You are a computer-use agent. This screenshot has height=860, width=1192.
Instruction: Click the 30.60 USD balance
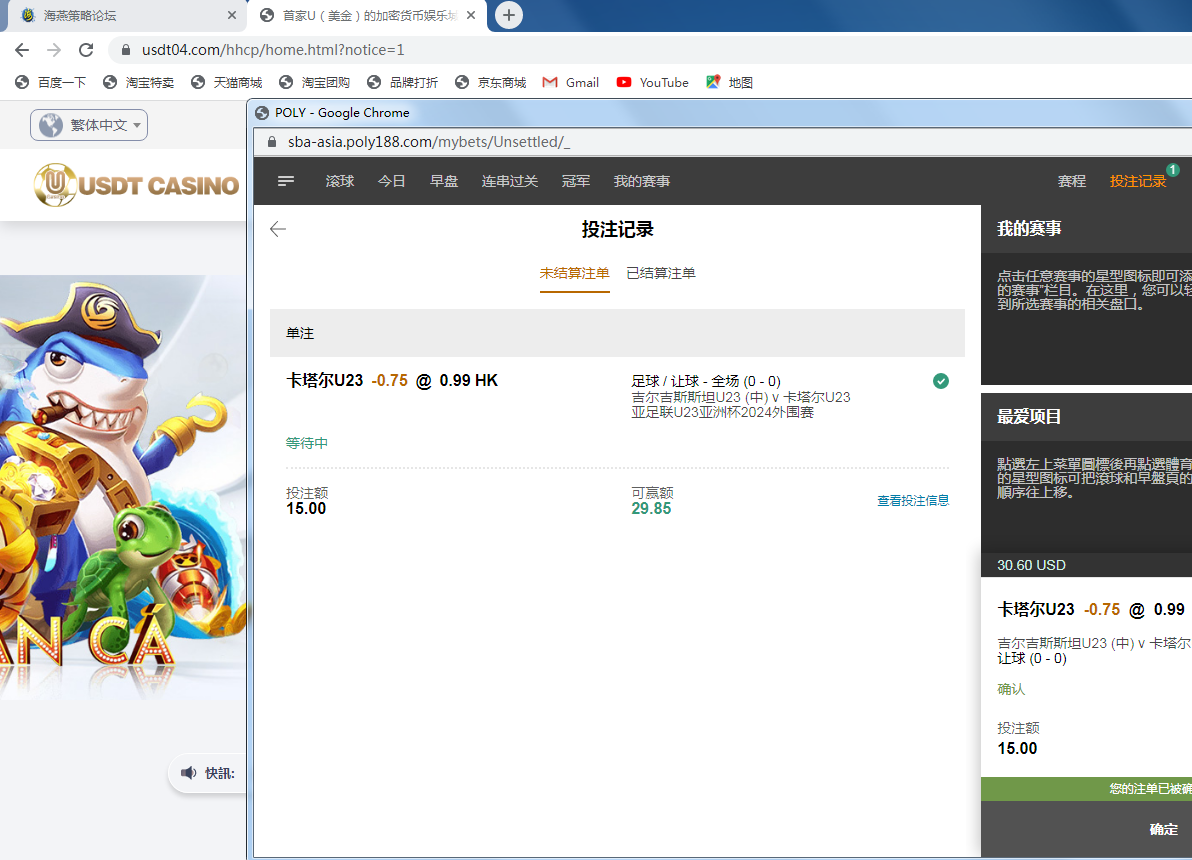(1031, 565)
